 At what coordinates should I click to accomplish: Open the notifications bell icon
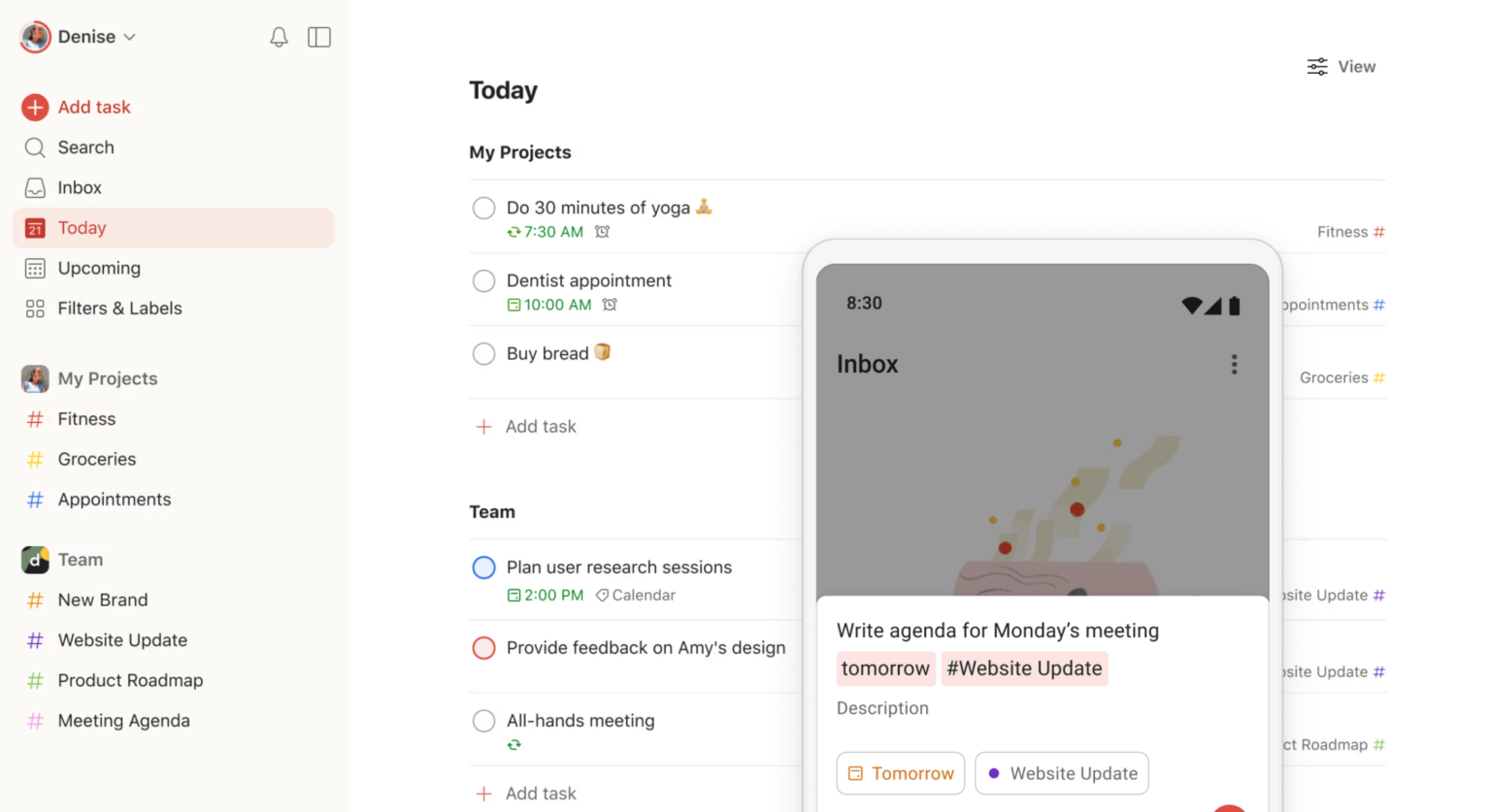click(x=279, y=36)
